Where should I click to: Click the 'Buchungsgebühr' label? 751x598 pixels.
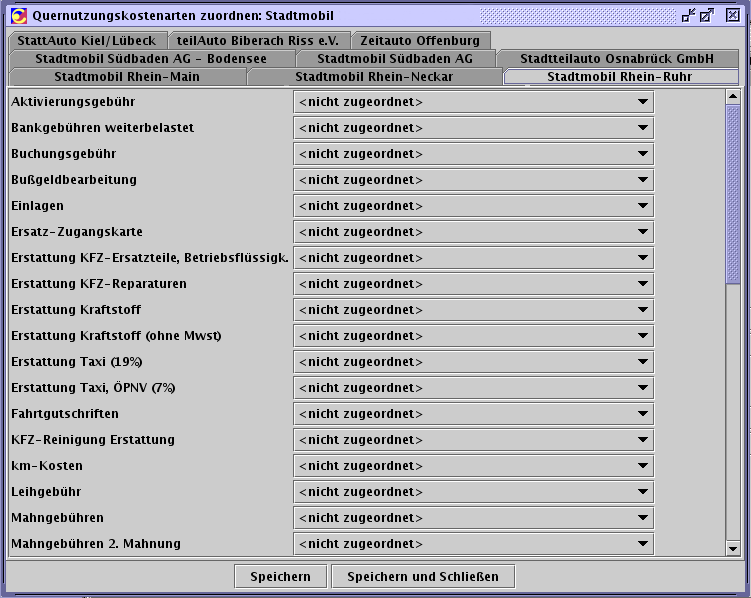click(63, 154)
